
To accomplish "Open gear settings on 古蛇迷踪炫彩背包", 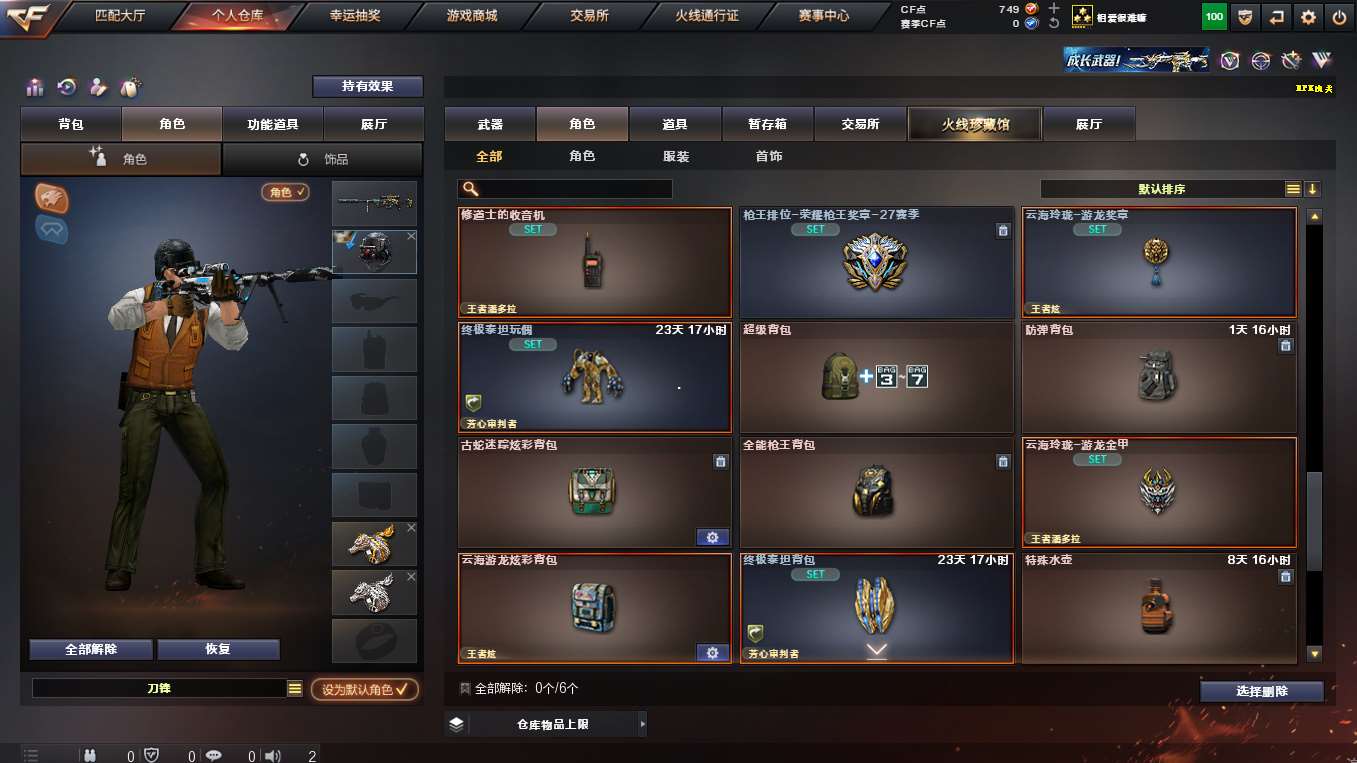I will click(x=712, y=537).
